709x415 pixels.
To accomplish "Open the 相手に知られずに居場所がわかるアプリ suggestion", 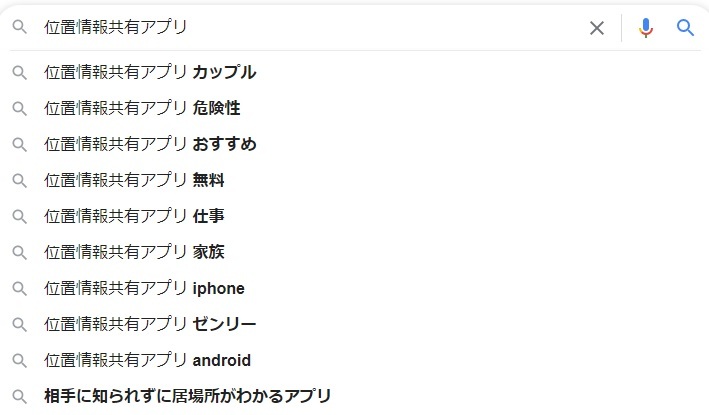I will coord(354,396).
